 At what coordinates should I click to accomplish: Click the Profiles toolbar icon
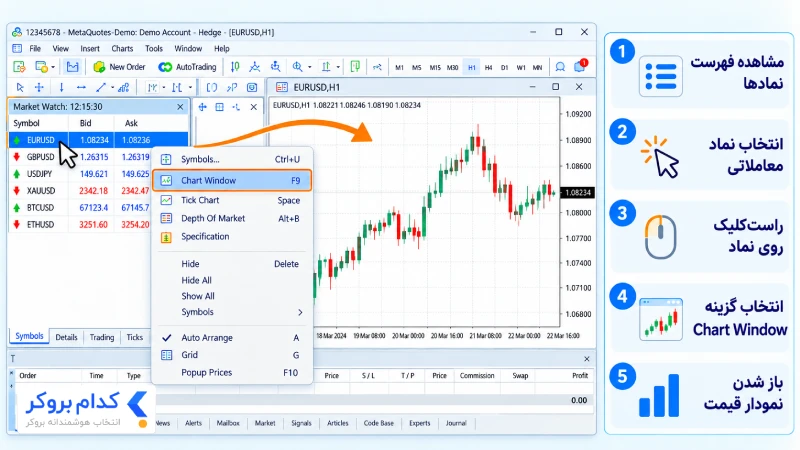pyautogui.click(x=41, y=67)
